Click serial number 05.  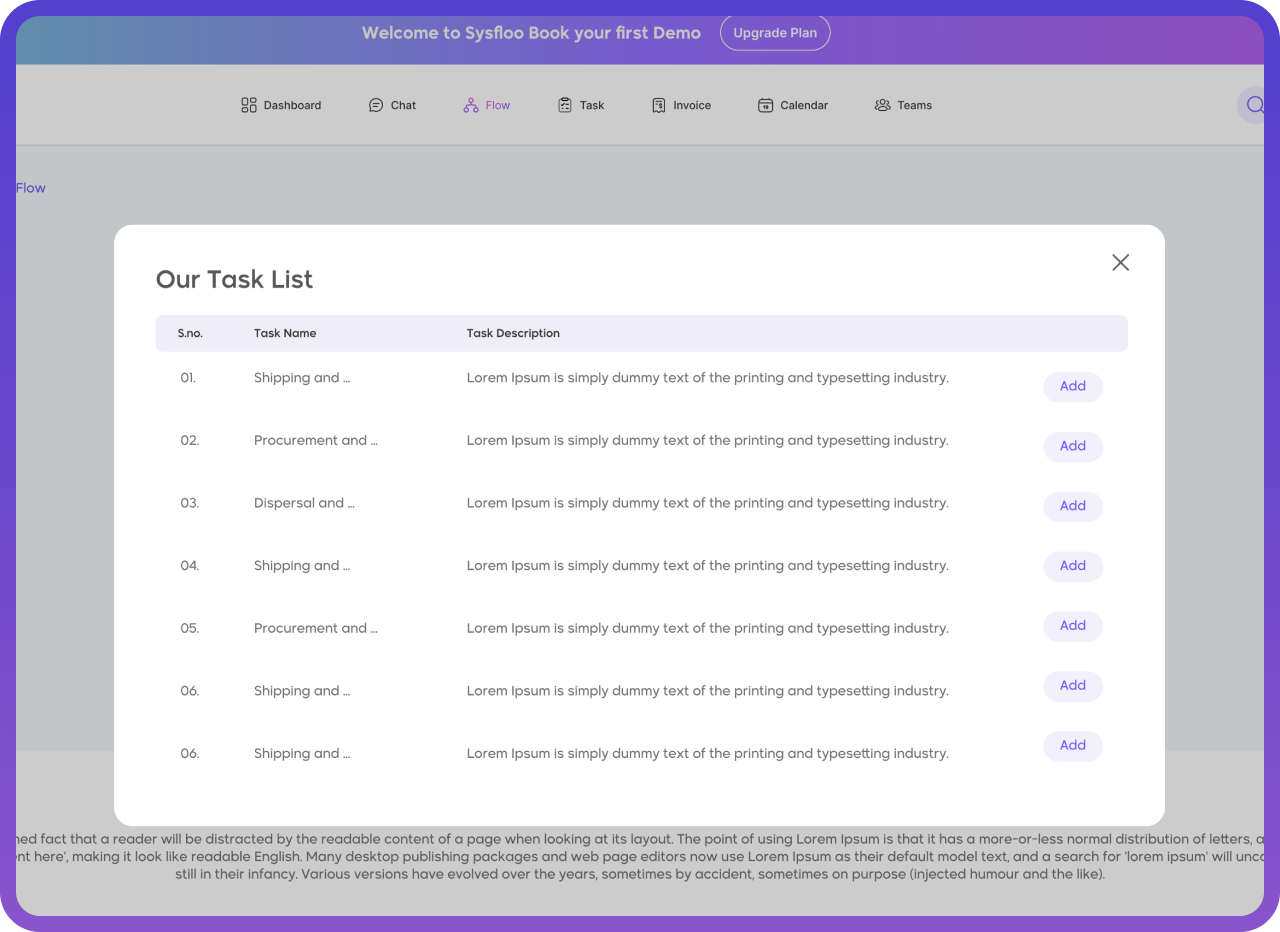click(190, 628)
